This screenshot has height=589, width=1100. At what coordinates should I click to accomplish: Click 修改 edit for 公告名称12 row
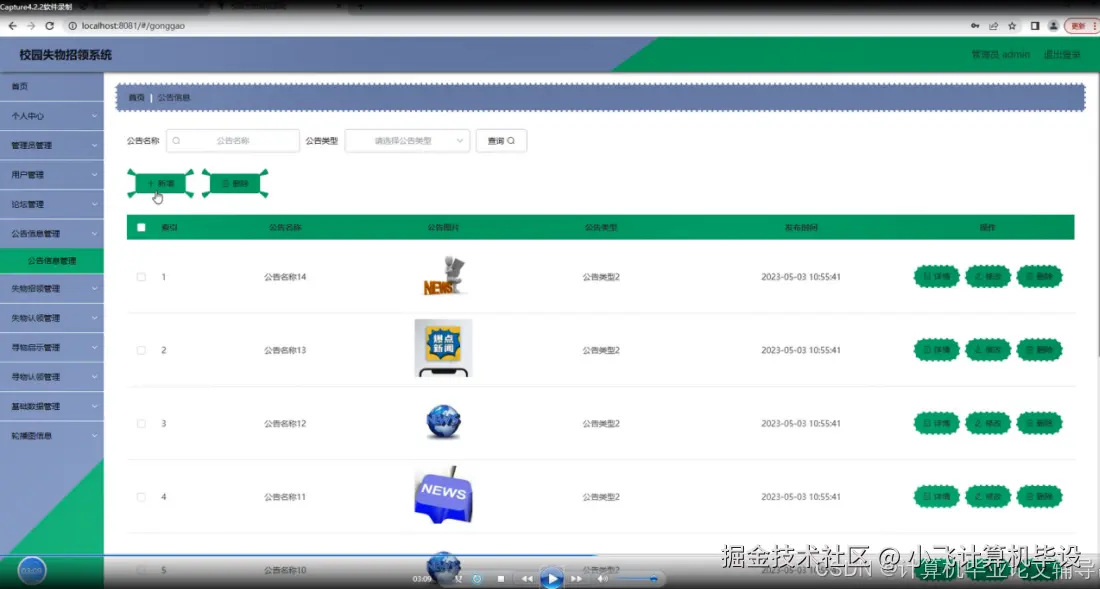988,423
